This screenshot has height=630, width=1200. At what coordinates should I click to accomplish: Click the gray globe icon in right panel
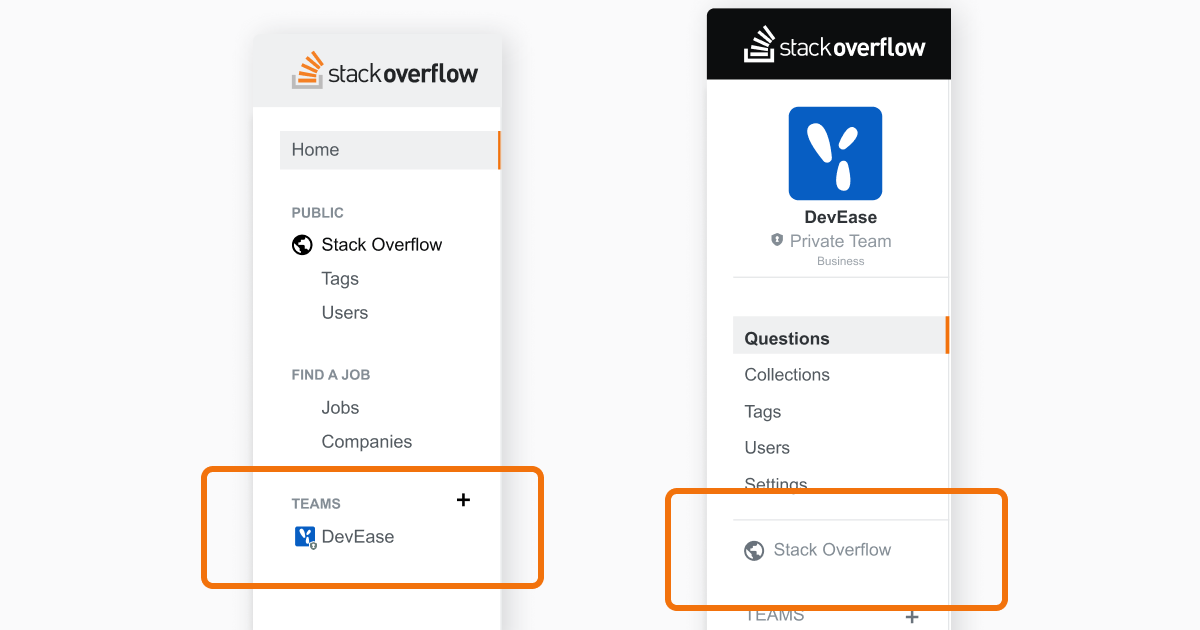click(754, 550)
